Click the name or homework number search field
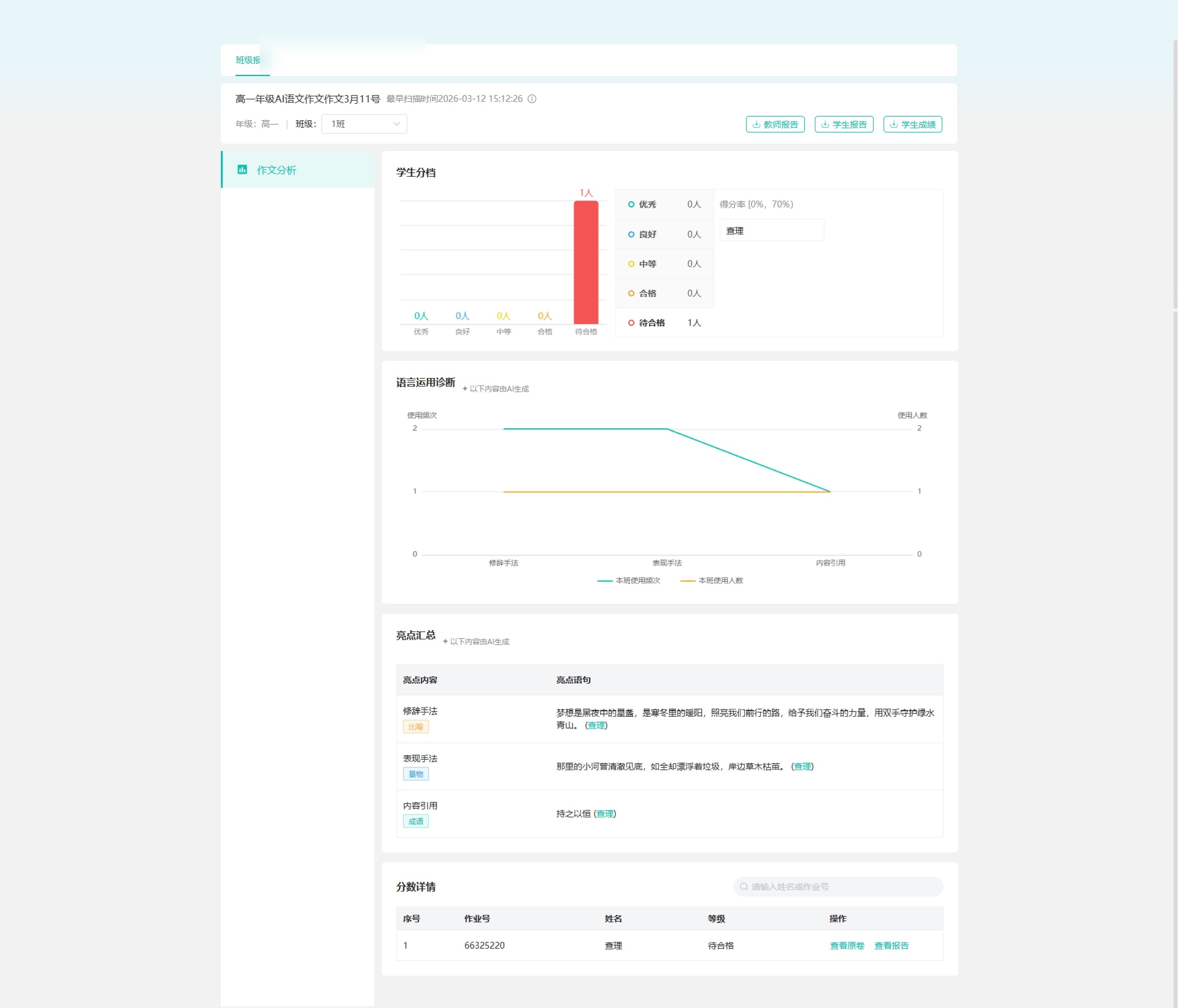The image size is (1178, 1008). coord(838,886)
